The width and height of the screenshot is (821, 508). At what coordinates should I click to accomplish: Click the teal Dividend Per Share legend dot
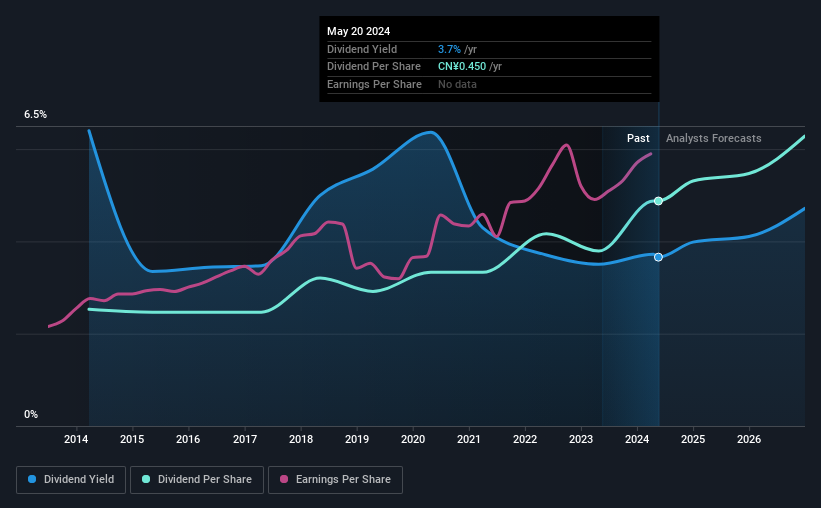146,479
